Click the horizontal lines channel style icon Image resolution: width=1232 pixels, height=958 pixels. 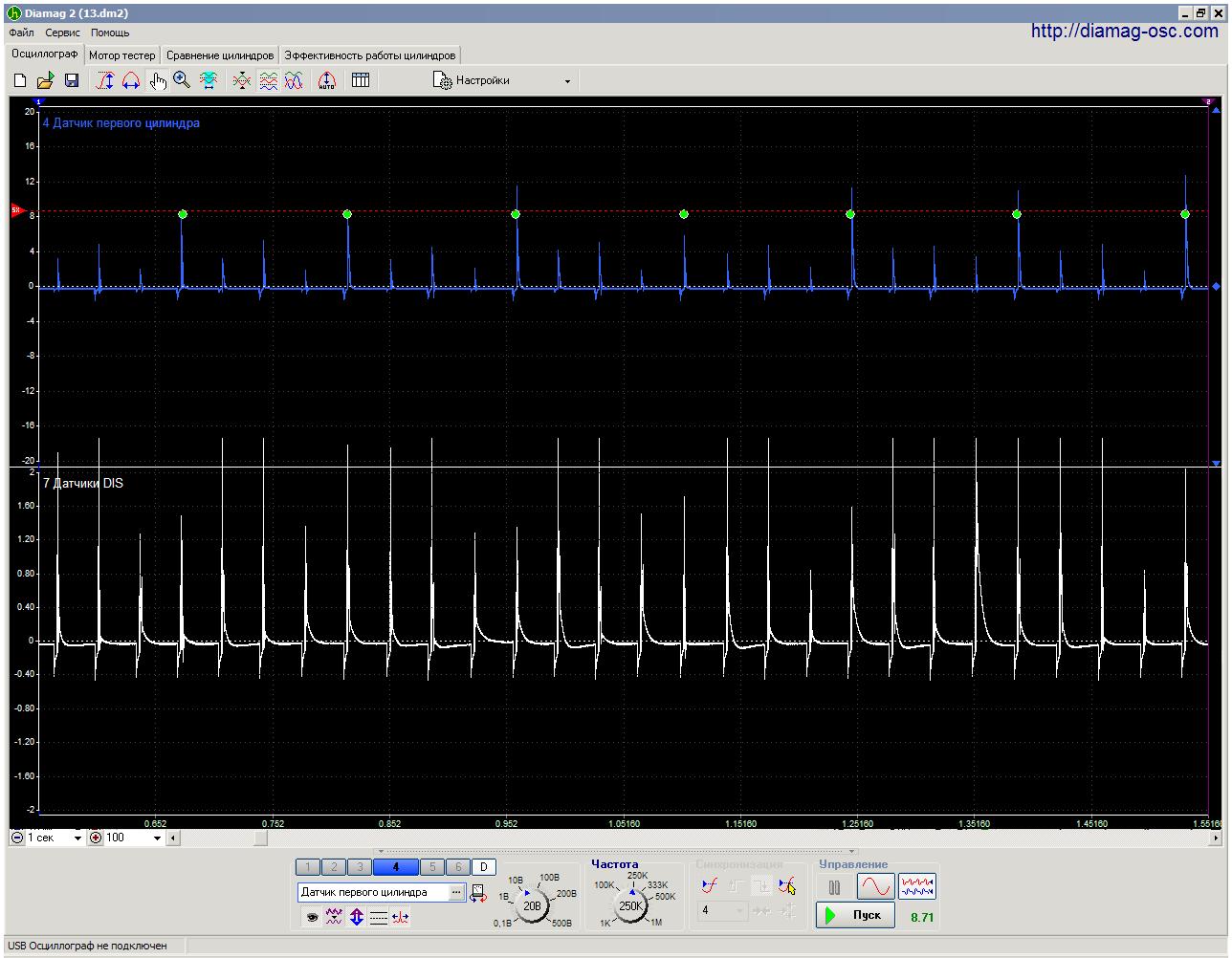coord(379,918)
